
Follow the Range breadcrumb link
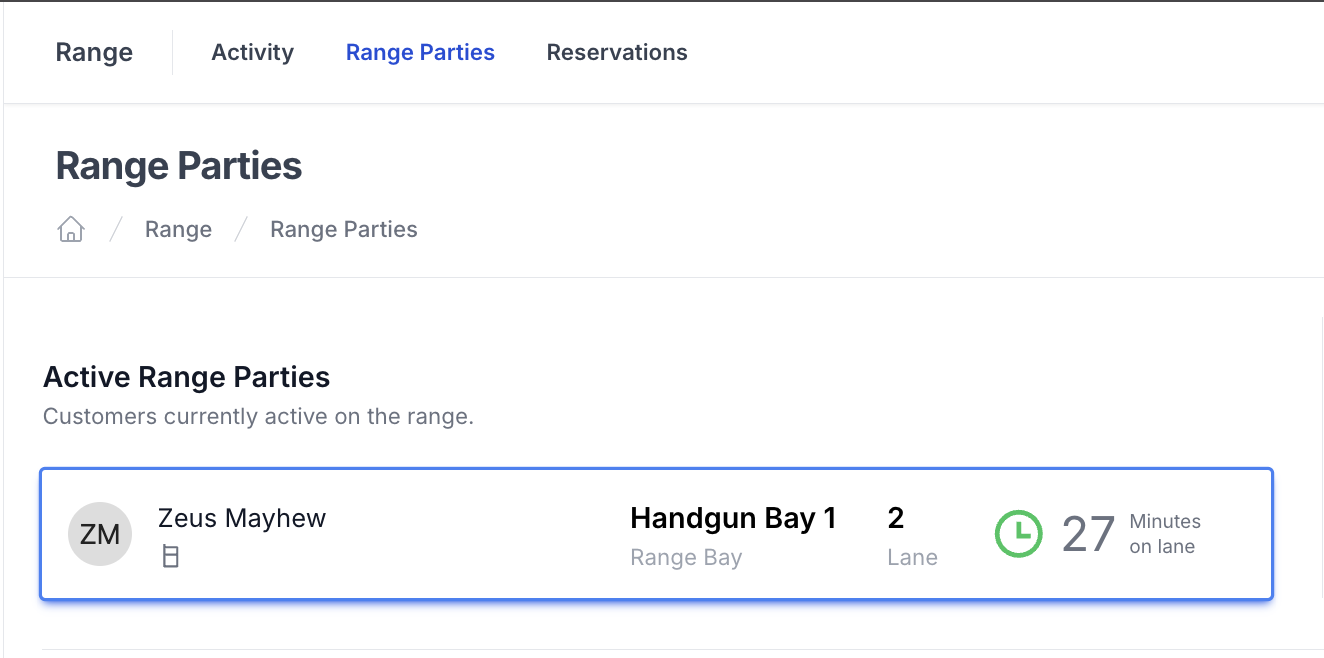178,229
